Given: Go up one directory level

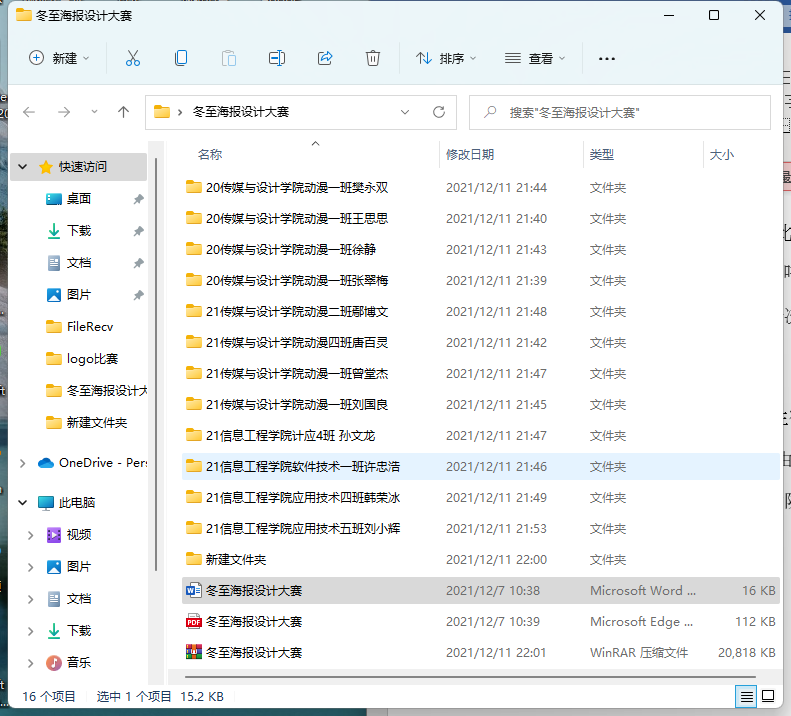Looking at the screenshot, I should (123, 112).
